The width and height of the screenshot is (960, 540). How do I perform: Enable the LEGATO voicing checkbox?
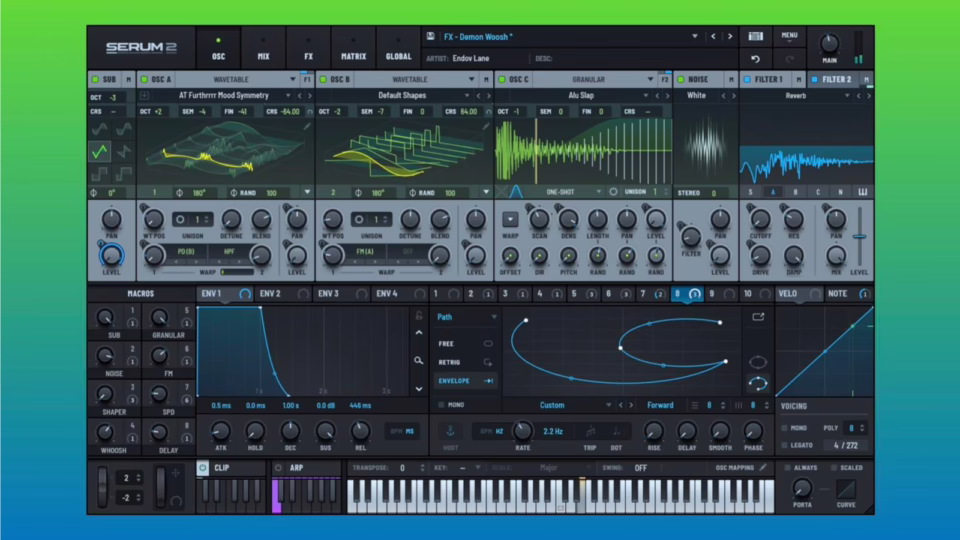pyautogui.click(x=785, y=446)
